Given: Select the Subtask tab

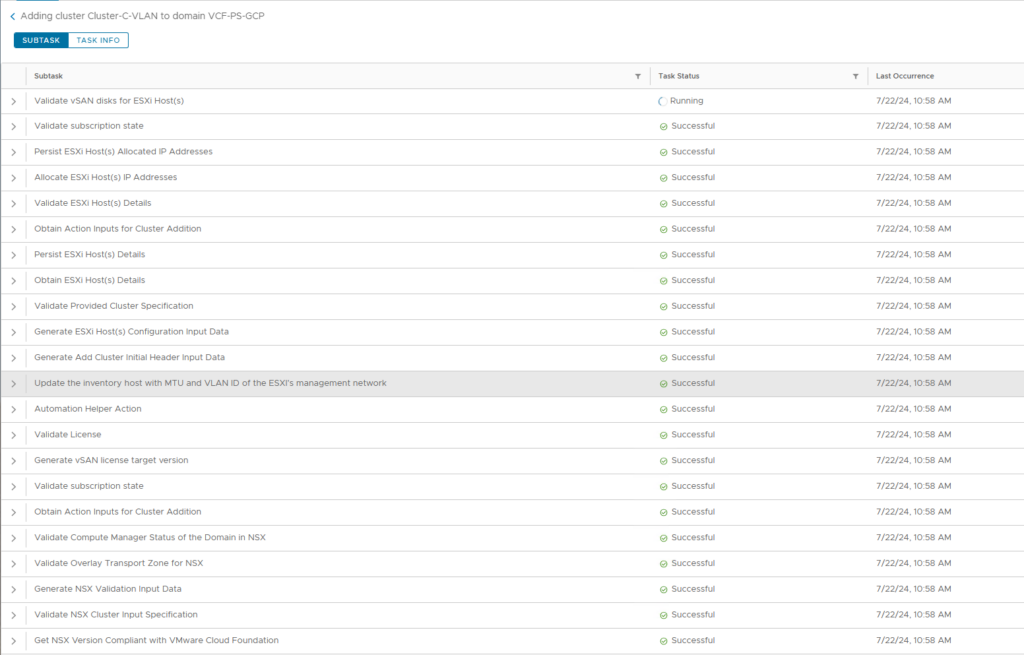Looking at the screenshot, I should (41, 40).
